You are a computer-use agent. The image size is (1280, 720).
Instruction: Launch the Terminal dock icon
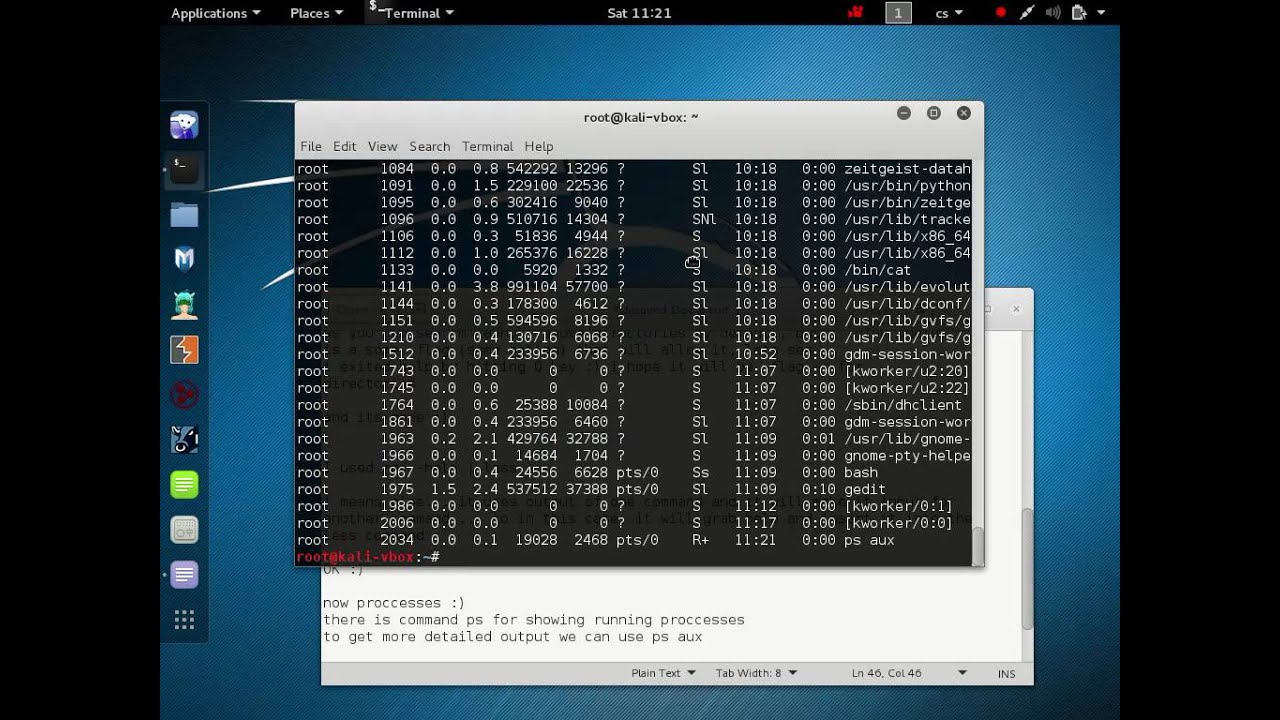pos(184,170)
